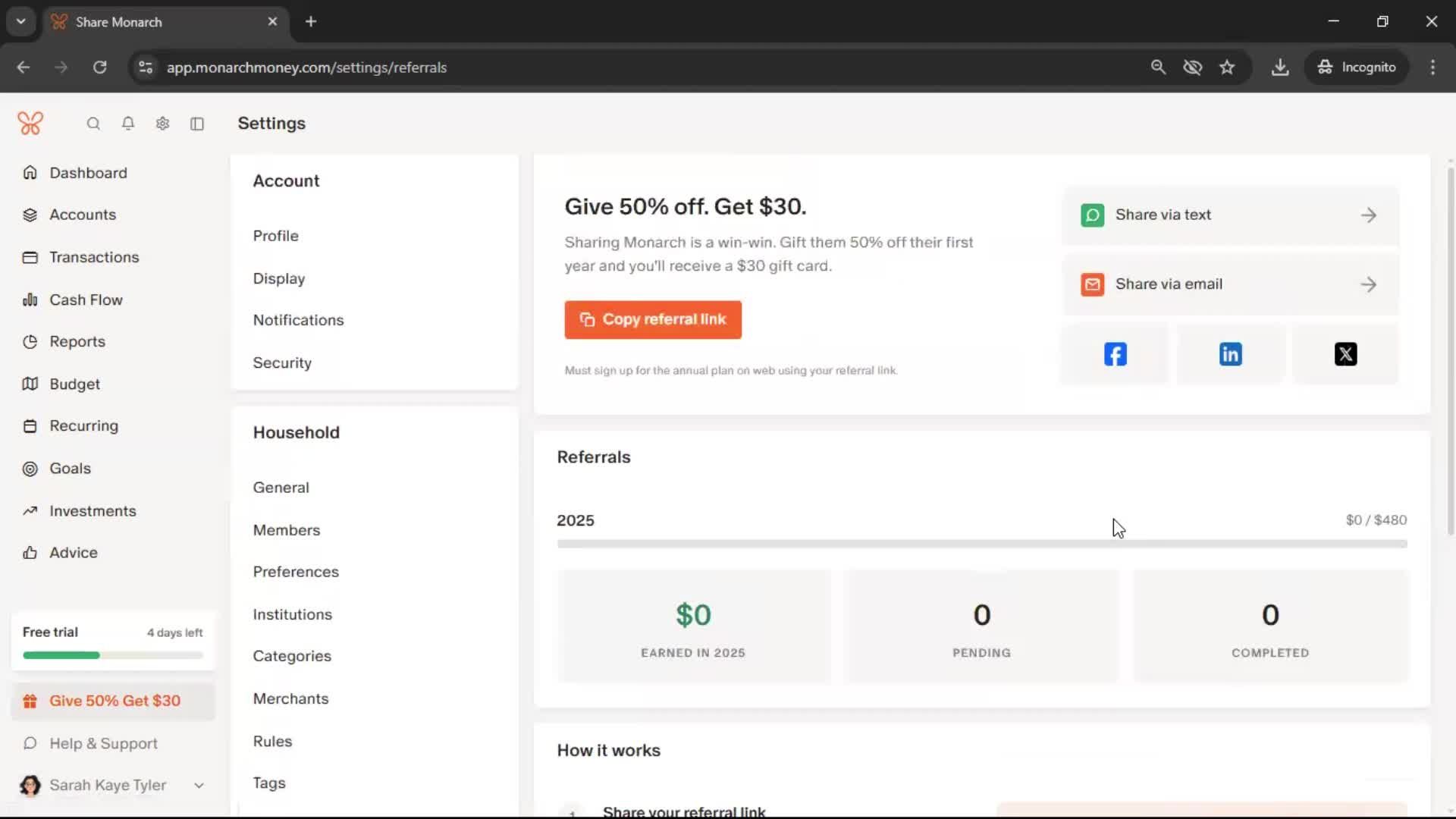This screenshot has height=819, width=1456.
Task: Share the referral on LinkedIn
Action: [x=1230, y=354]
